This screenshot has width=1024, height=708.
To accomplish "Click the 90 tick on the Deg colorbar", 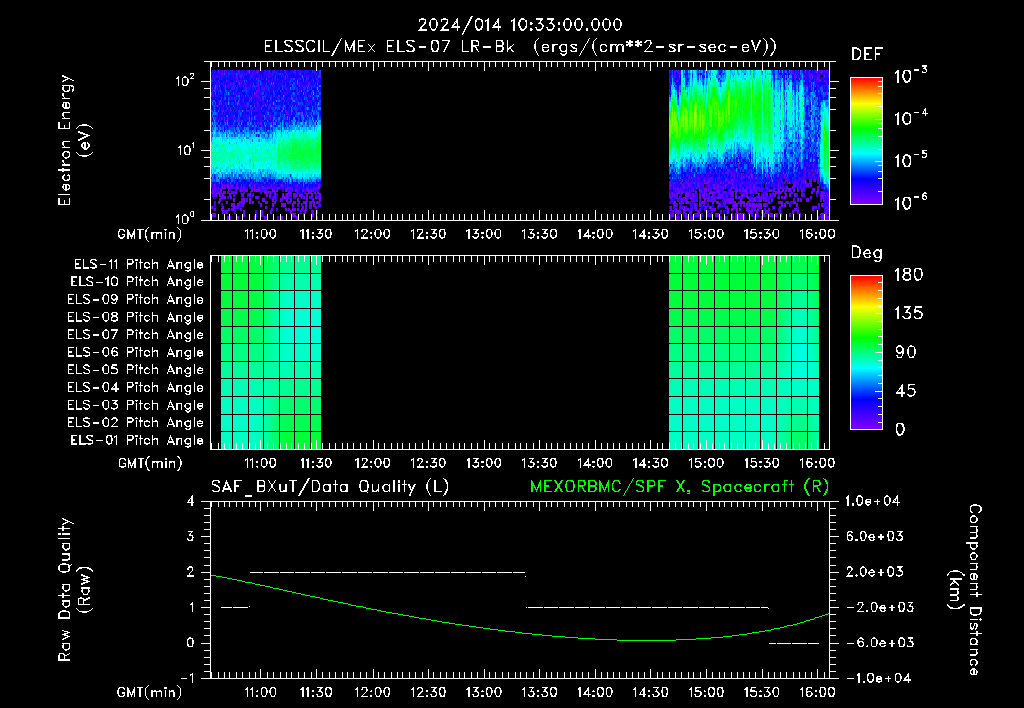I will 906,352.
